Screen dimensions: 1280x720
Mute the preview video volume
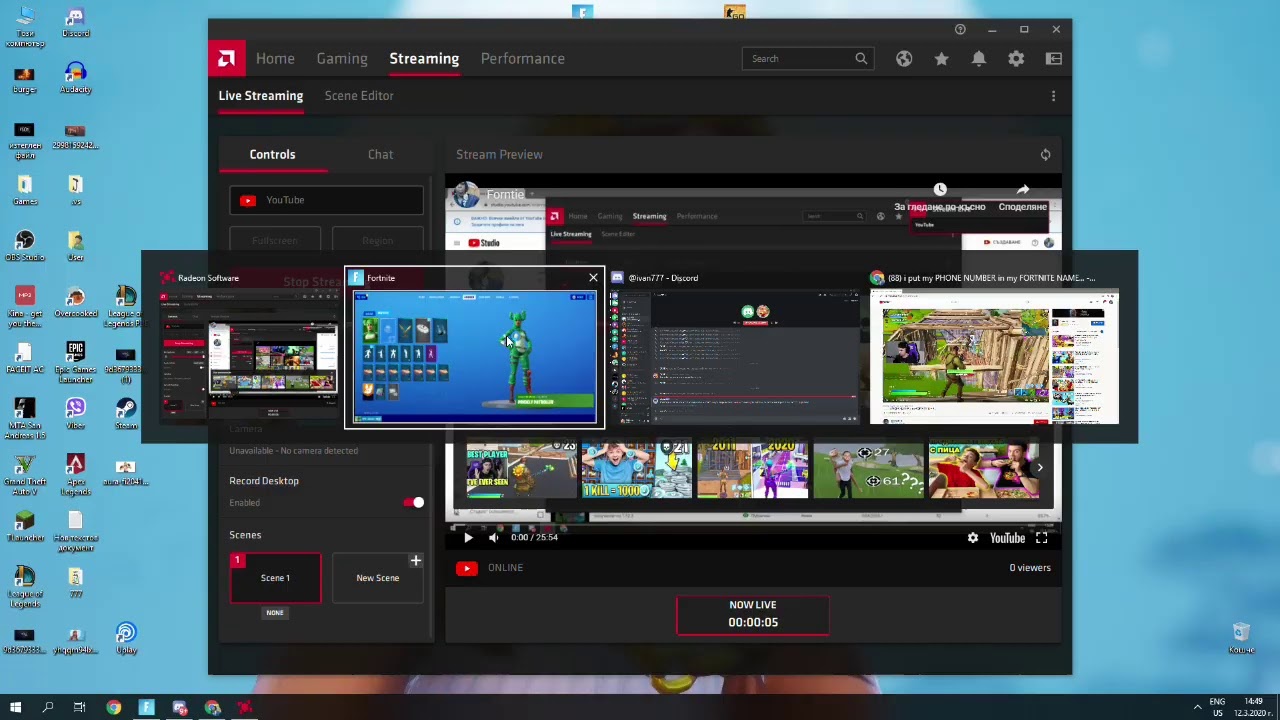(x=493, y=538)
